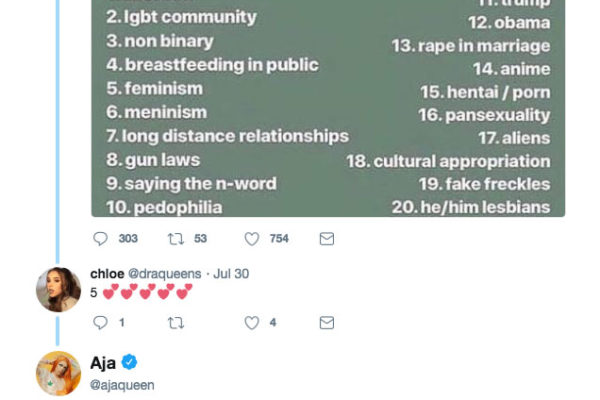This screenshot has height=400, width=600.
Task: Like the list tweet via heart icon beside 754
Action: click(252, 239)
